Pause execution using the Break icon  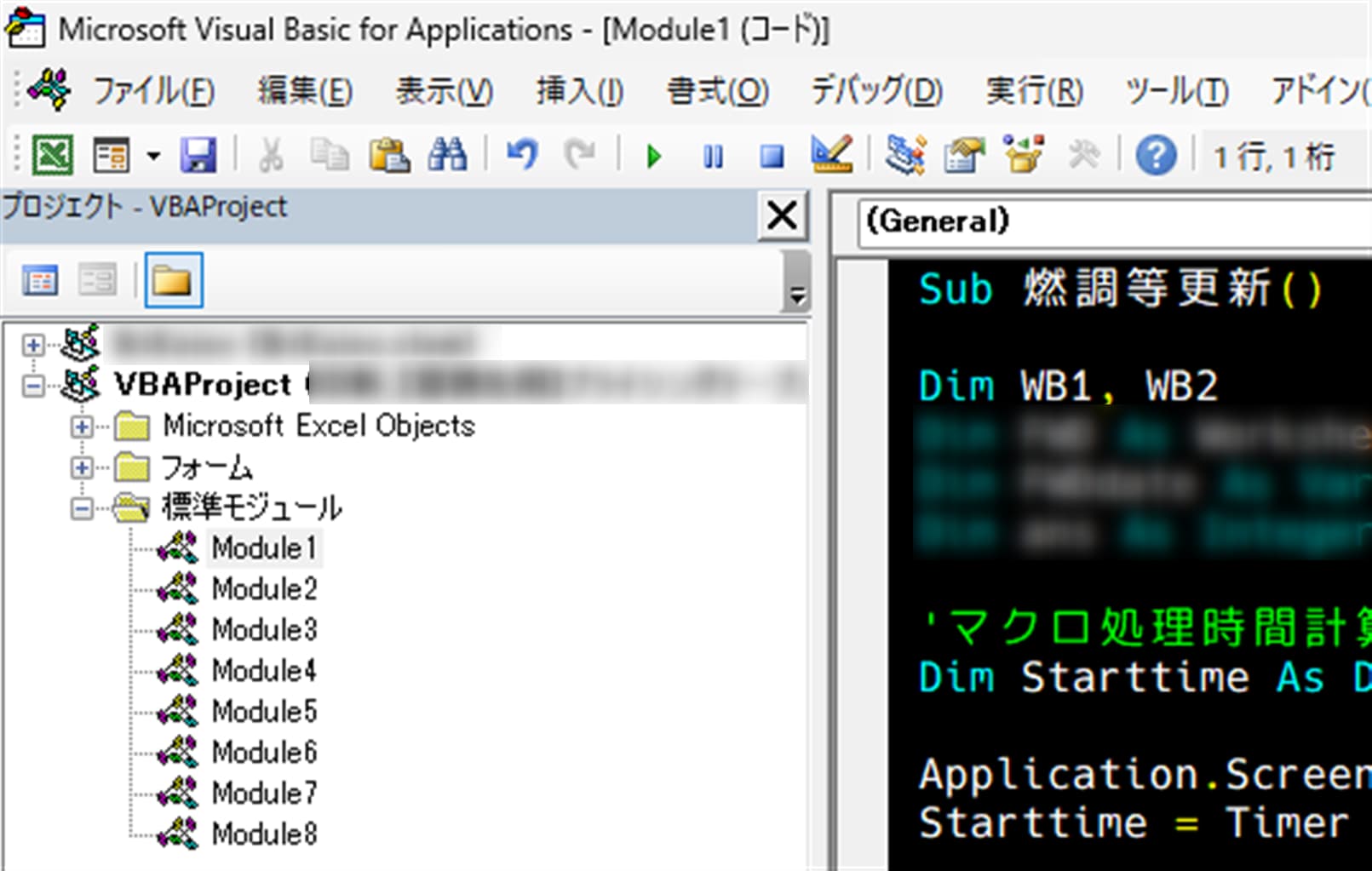click(x=714, y=156)
